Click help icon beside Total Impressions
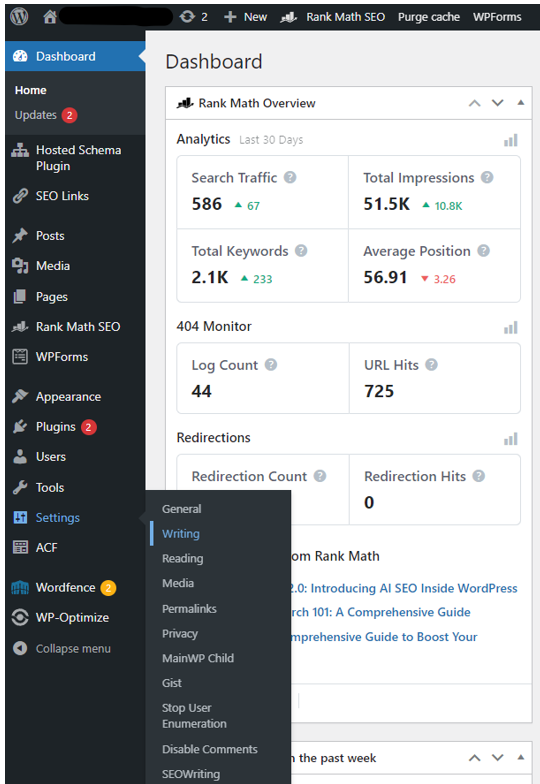Screen dimensions: 540x784 pos(487,178)
